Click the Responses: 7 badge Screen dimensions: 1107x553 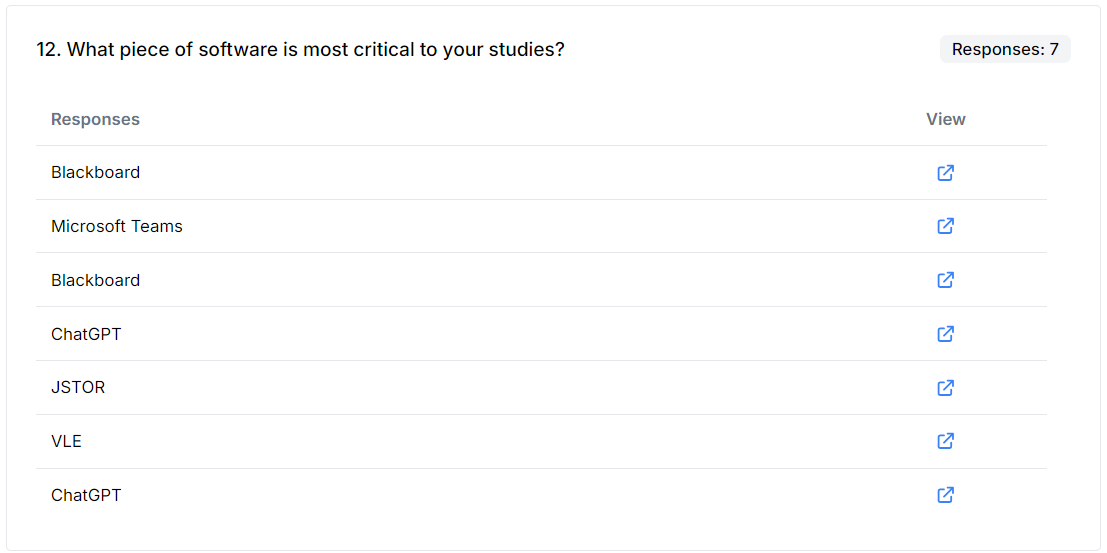1005,49
